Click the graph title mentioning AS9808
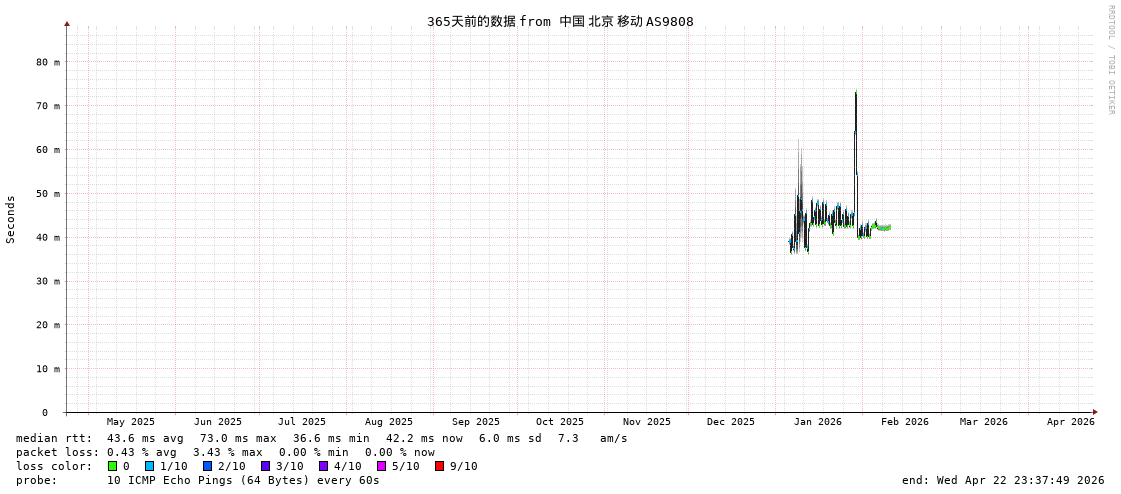The width and height of the screenshot is (1121, 494). tap(560, 21)
